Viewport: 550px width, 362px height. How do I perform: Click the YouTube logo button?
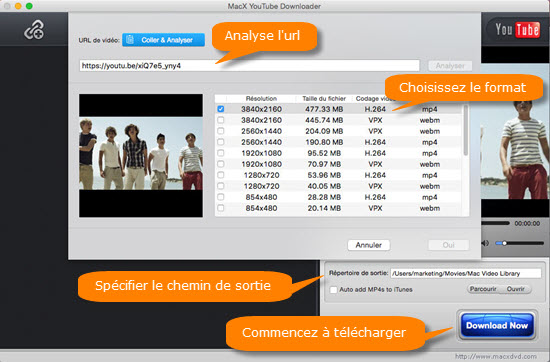click(517, 30)
